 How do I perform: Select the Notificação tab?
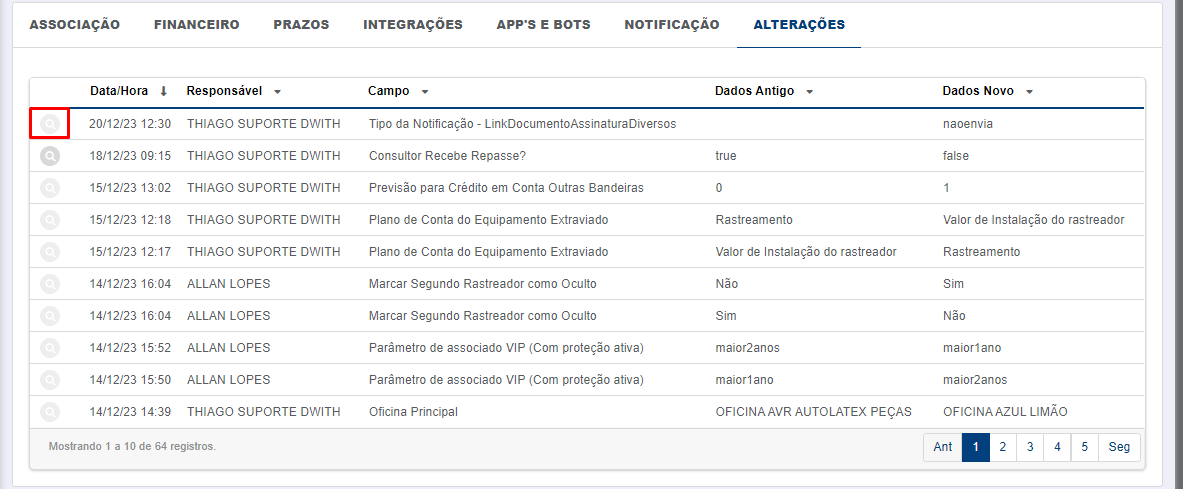(671, 25)
